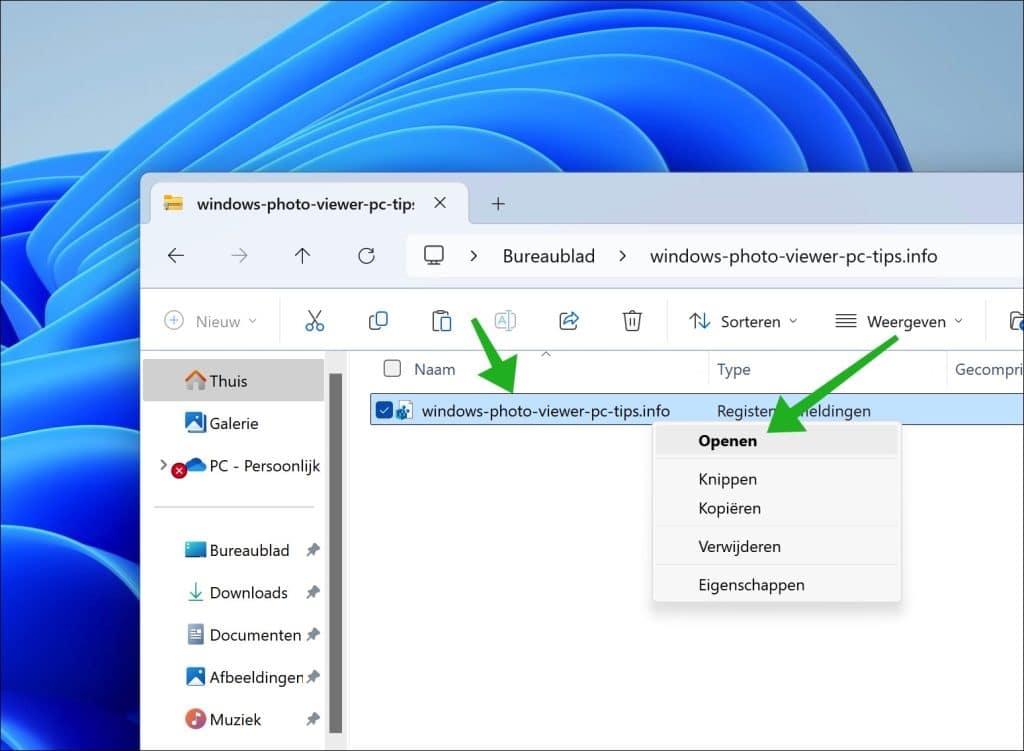
Task: Click the Paste clipboard icon
Action: [x=441, y=321]
